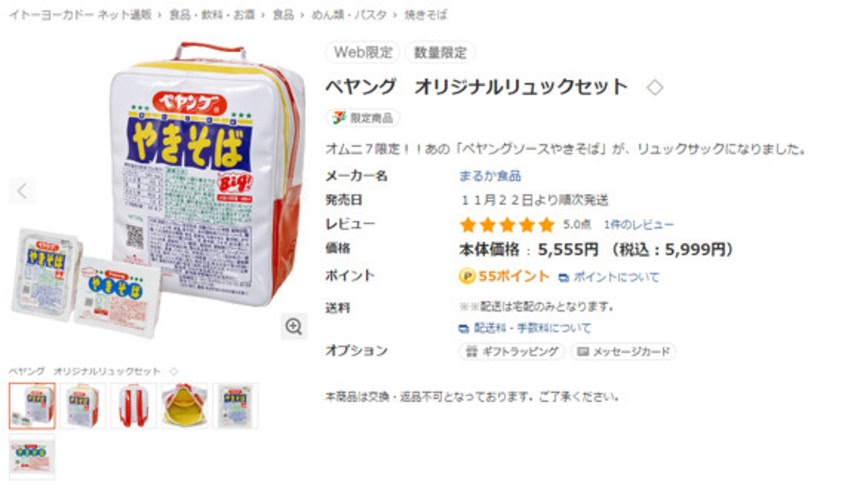This screenshot has height=488, width=860.
Task: Click the Seven logo 限定商品 badge
Action: [x=363, y=118]
